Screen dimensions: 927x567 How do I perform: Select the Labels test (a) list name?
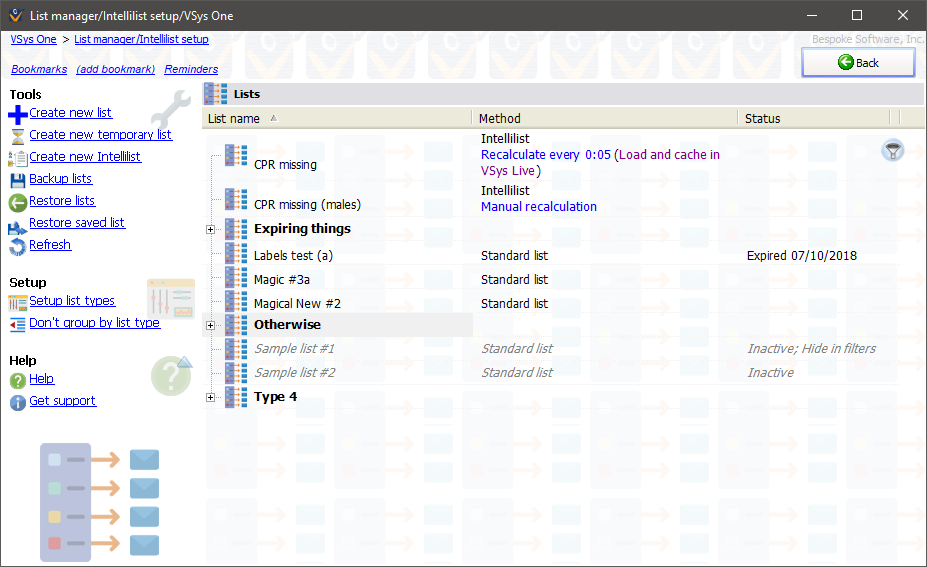click(293, 255)
